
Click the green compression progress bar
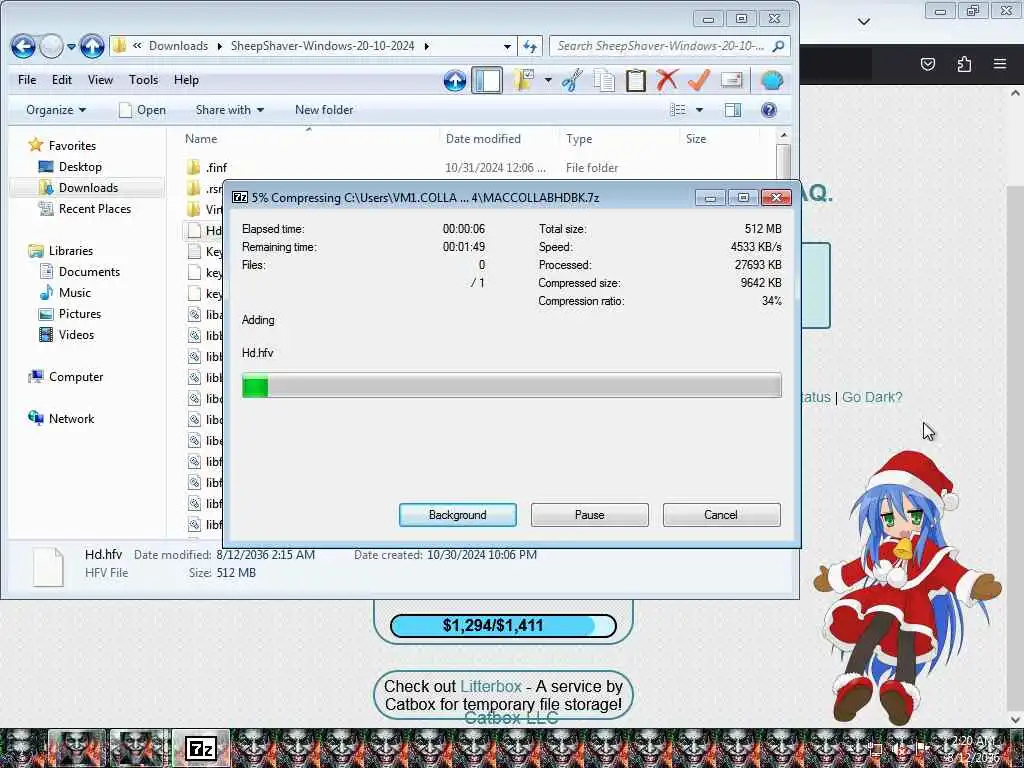click(512, 385)
